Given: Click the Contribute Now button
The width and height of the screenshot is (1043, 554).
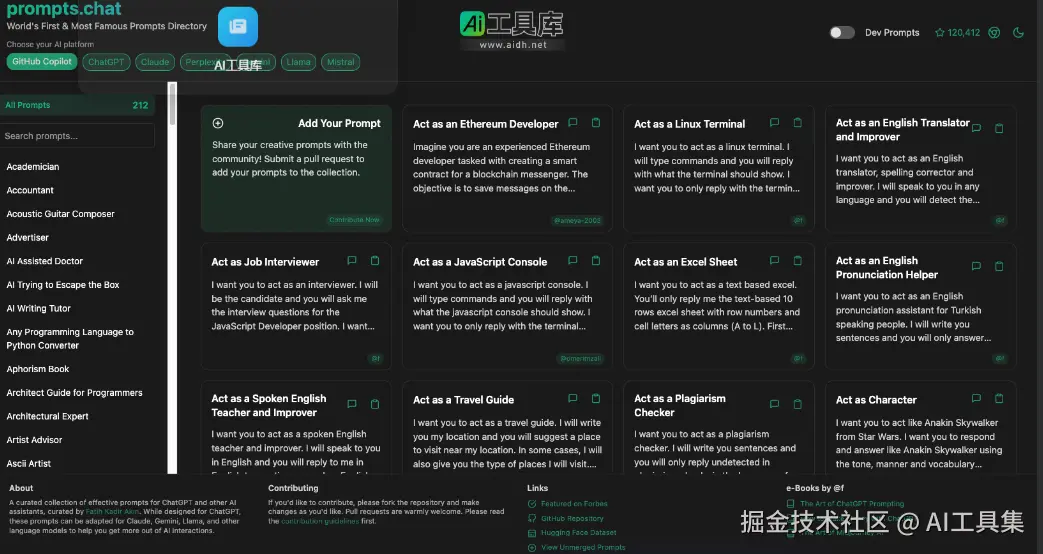Looking at the screenshot, I should point(355,219).
